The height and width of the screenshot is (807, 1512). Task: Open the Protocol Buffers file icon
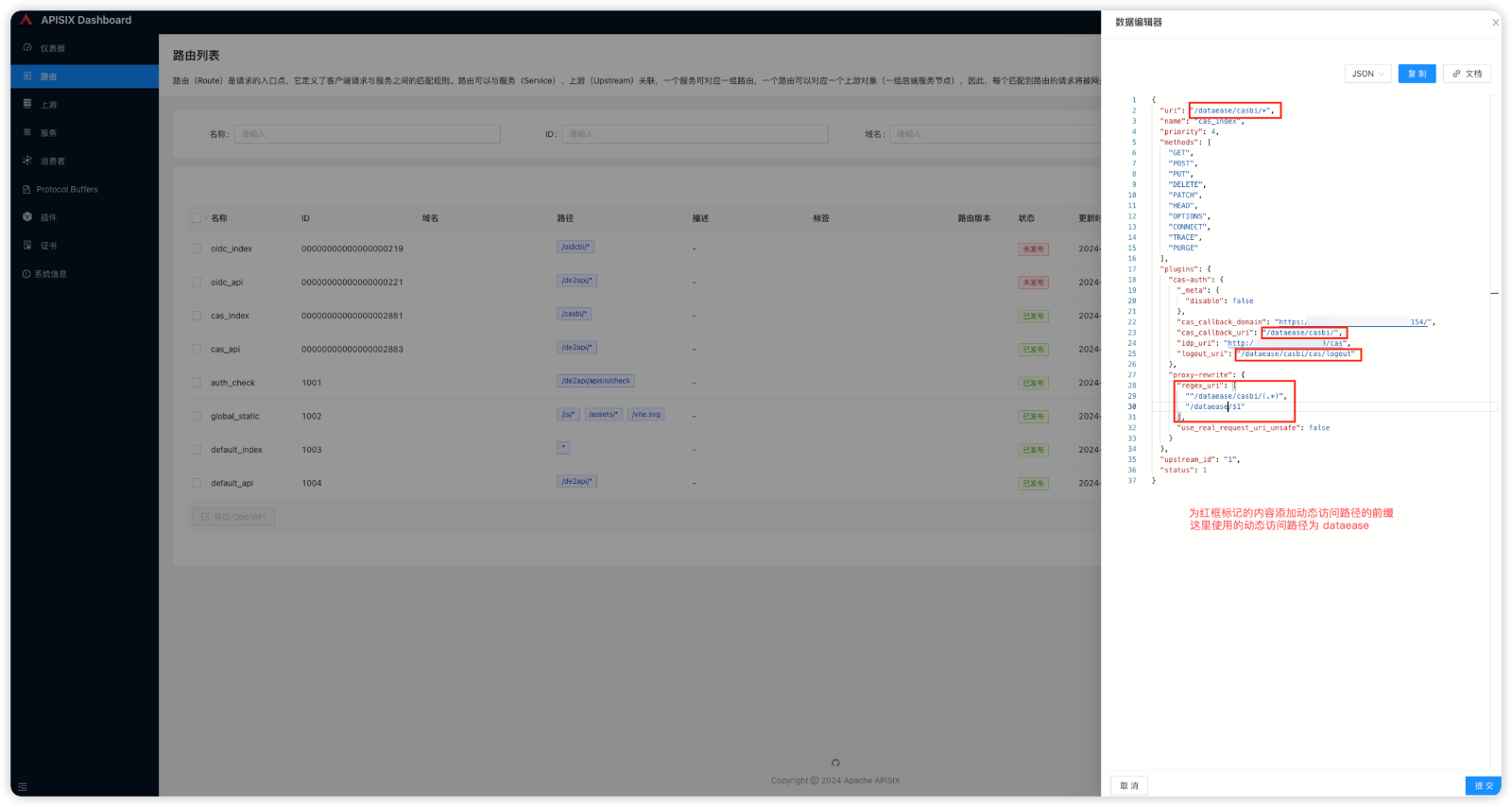pos(27,189)
